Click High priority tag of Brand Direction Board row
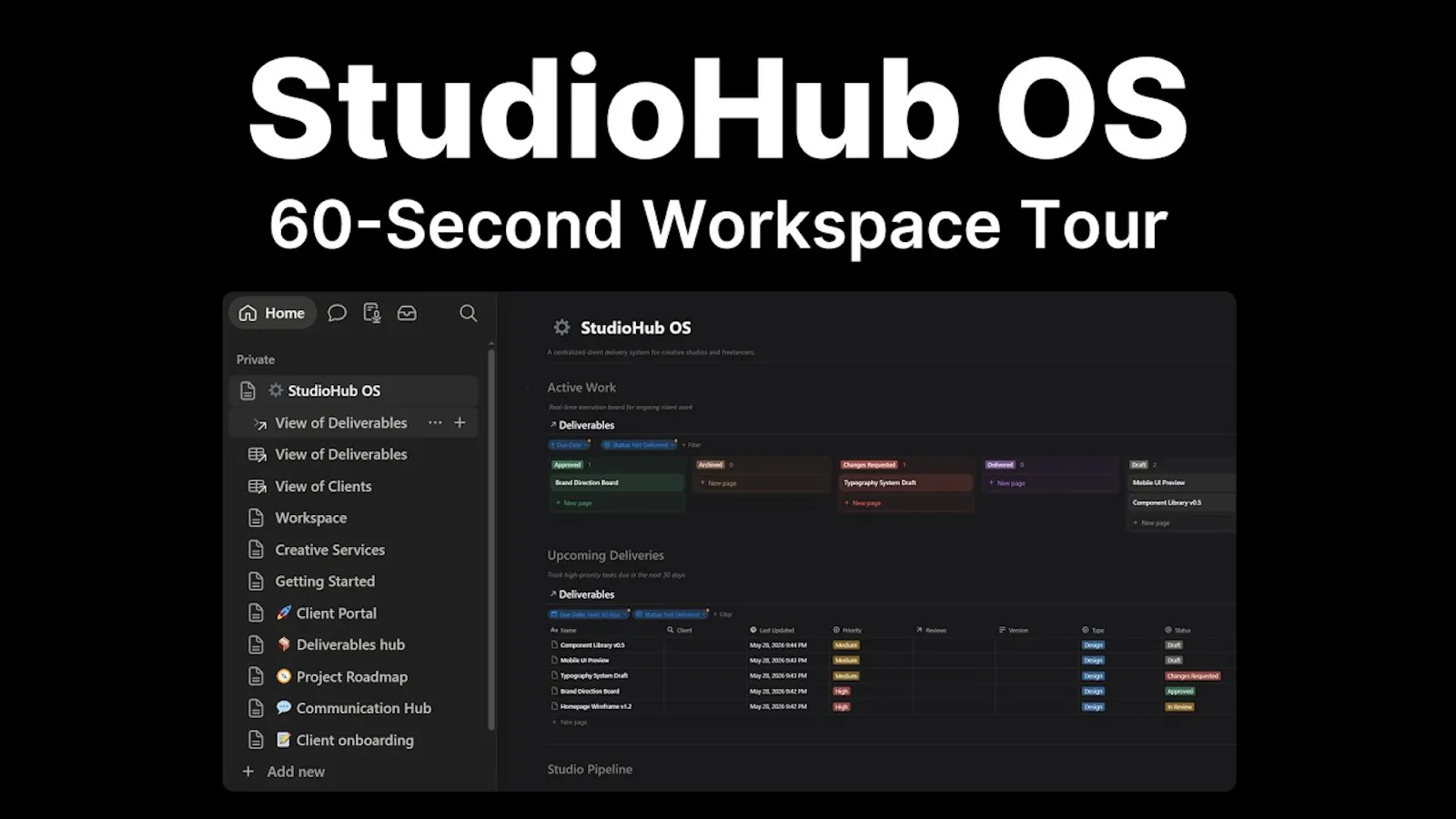Image resolution: width=1456 pixels, height=819 pixels. (x=842, y=691)
